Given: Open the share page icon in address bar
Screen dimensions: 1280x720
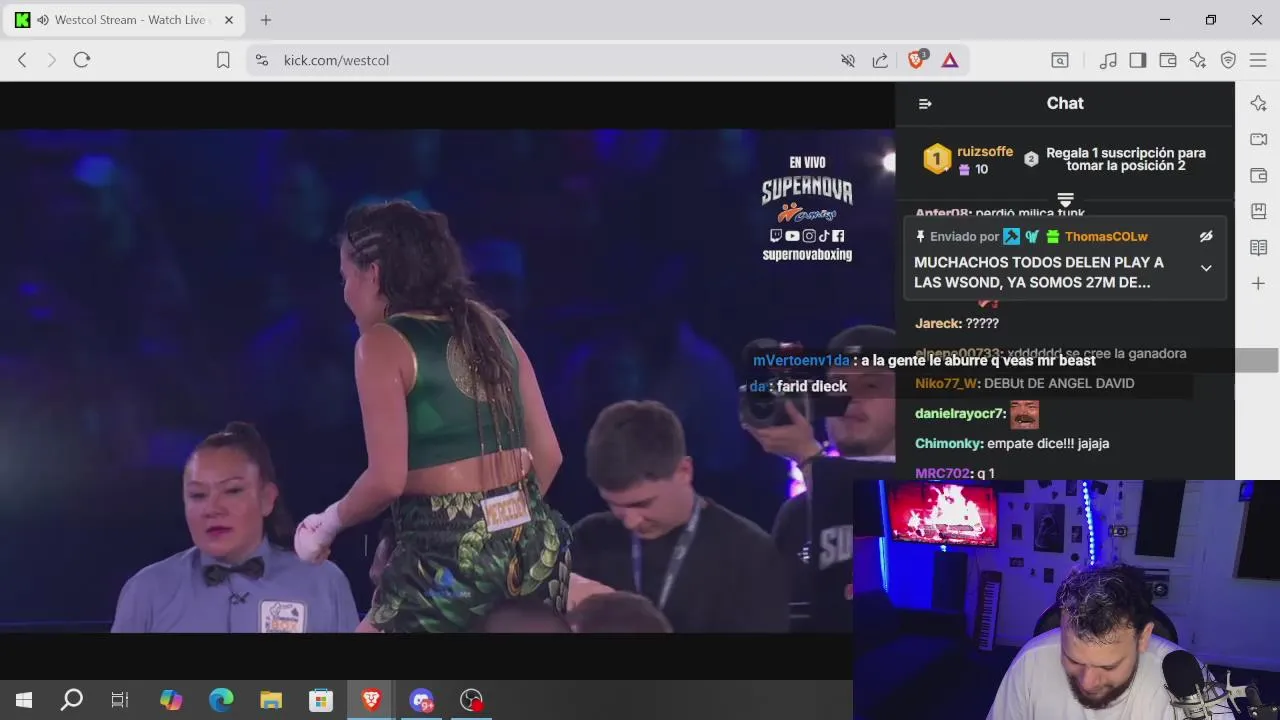Looking at the screenshot, I should [x=880, y=60].
